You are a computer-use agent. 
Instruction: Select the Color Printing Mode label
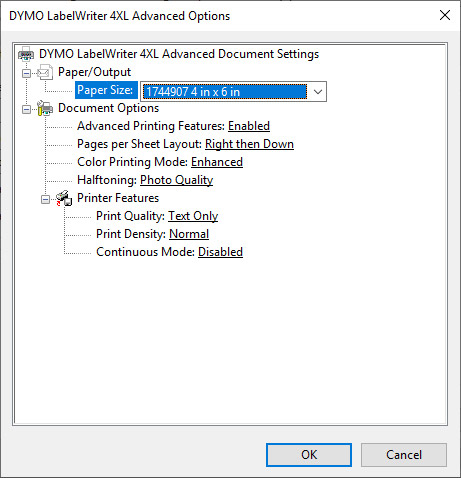tap(132, 162)
